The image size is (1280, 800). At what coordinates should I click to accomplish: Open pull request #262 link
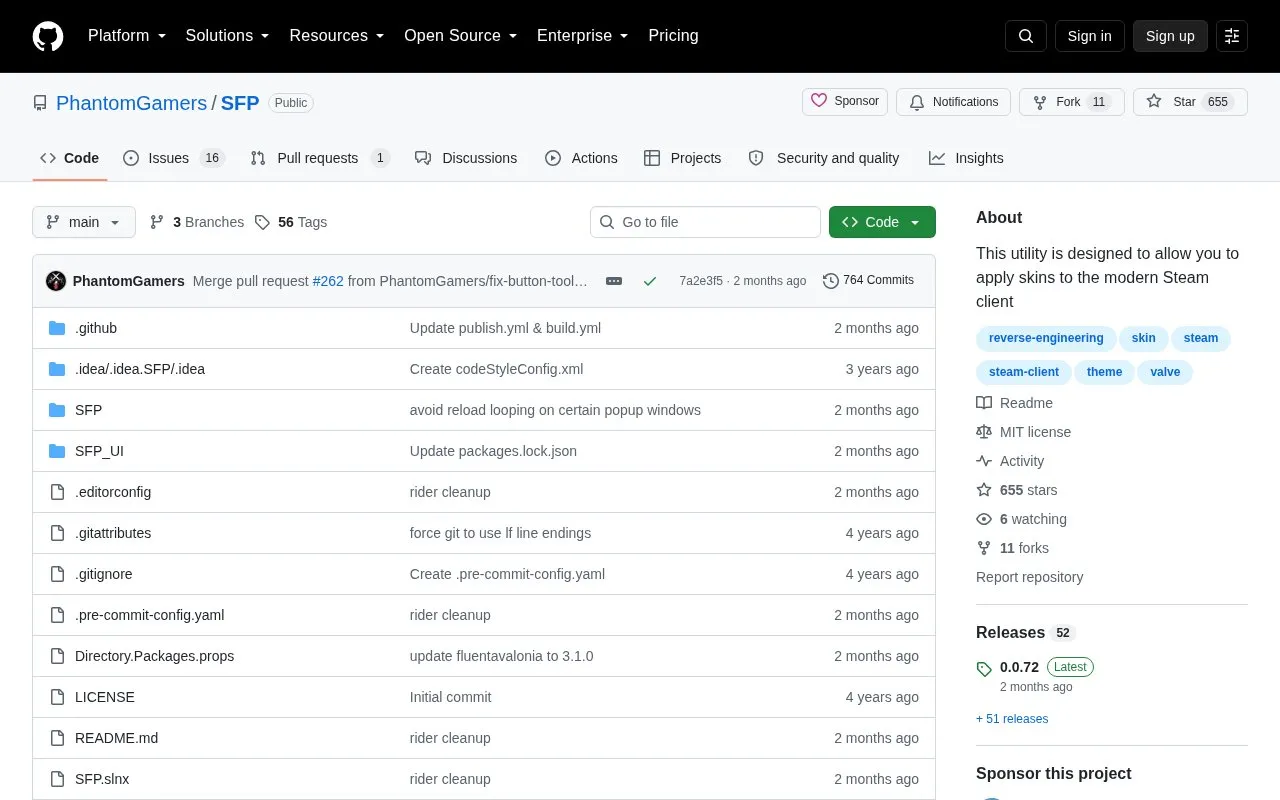[328, 281]
